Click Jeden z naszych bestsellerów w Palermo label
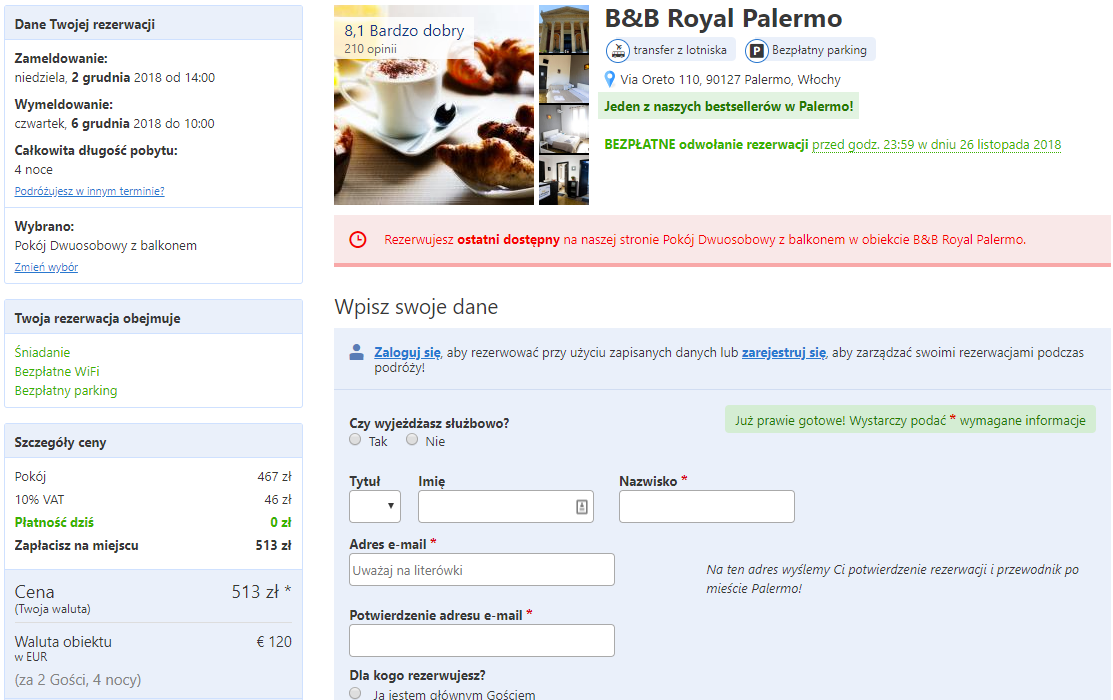 click(728, 106)
